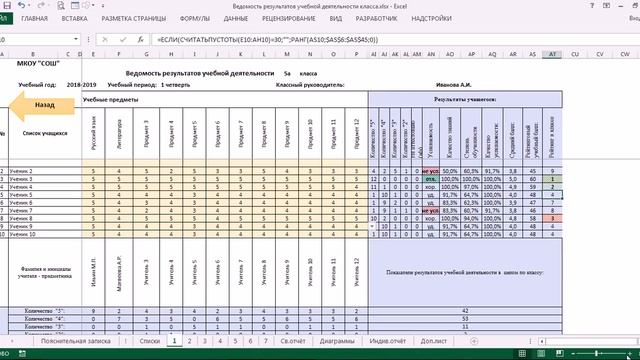Expand the Name Box dropdown arrow

click(76, 39)
